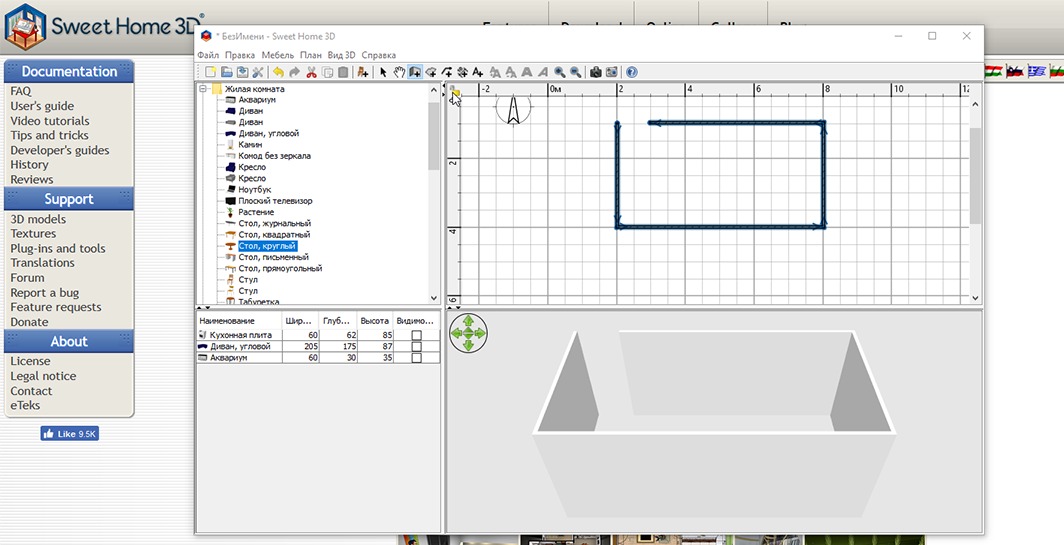Redo action with grey arrow icon
The height and width of the screenshot is (545, 1064).
click(294, 72)
